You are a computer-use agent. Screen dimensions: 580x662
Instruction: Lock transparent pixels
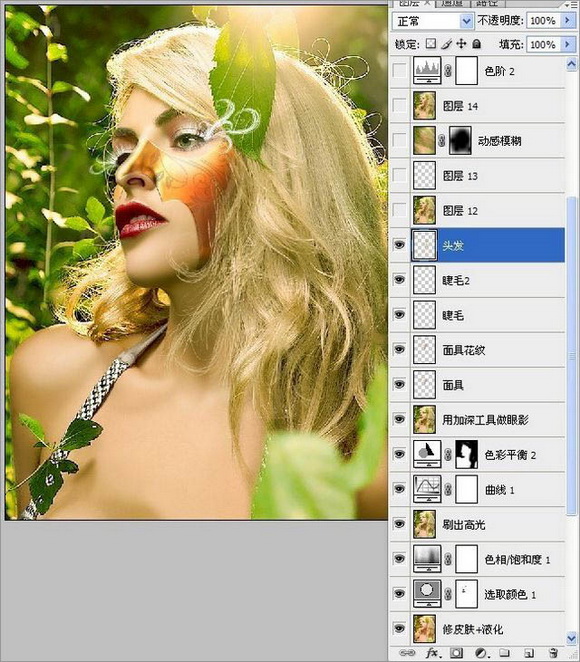[431, 43]
